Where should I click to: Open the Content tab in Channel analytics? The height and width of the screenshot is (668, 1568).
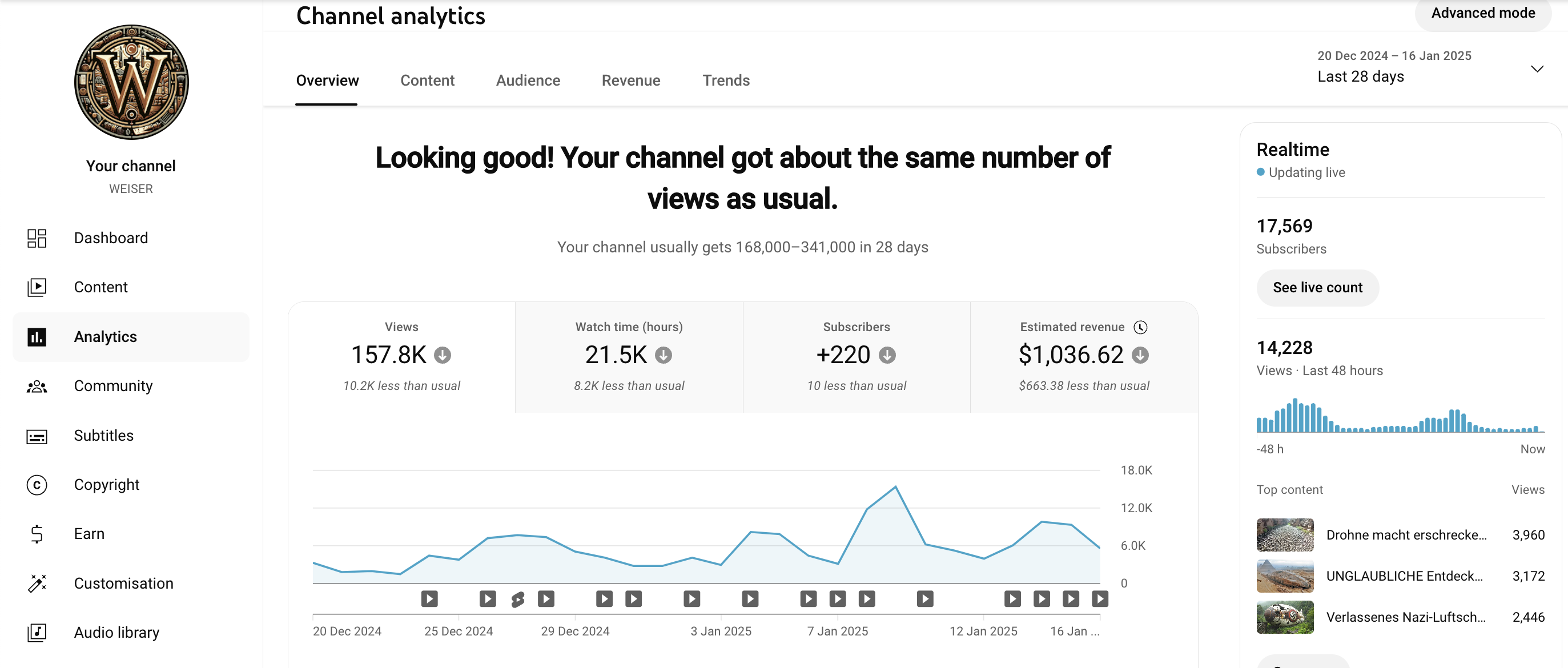click(x=427, y=81)
